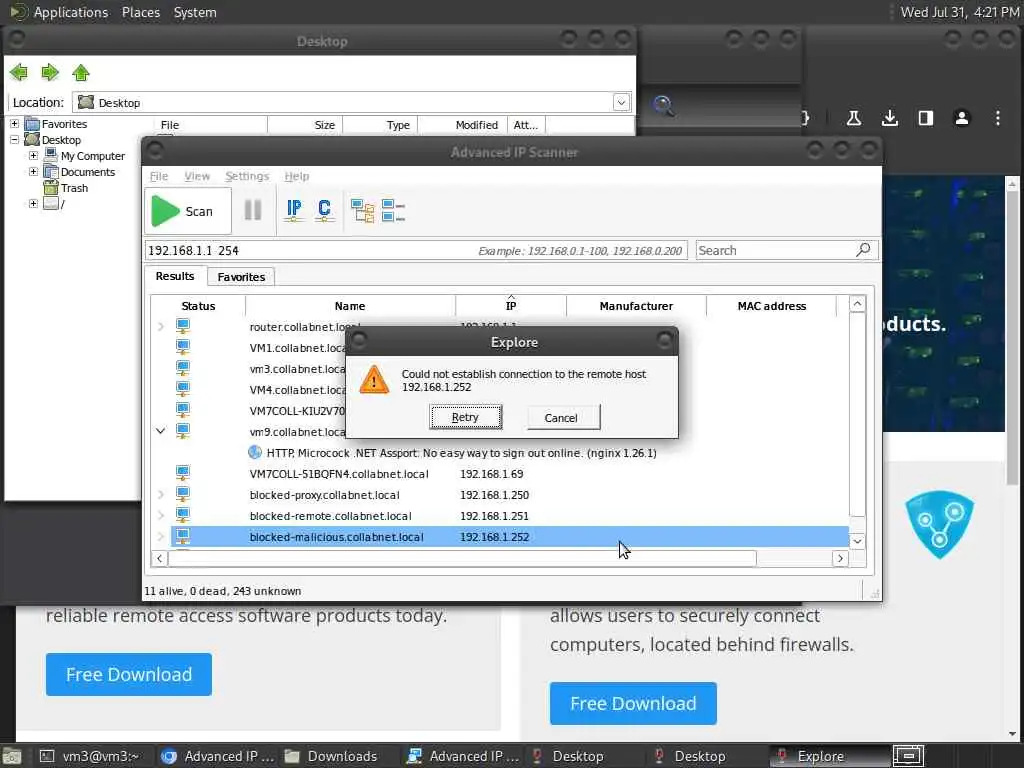Click the browser zoom magnifier icon
The image size is (1024, 768).
[664, 105]
